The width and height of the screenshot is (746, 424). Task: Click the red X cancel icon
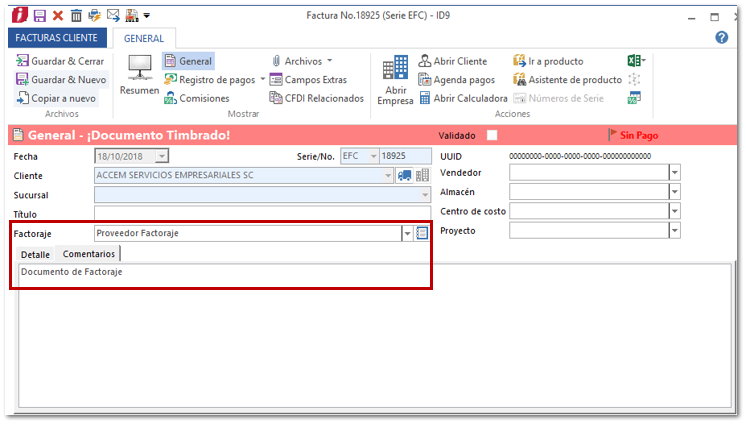pyautogui.click(x=58, y=16)
